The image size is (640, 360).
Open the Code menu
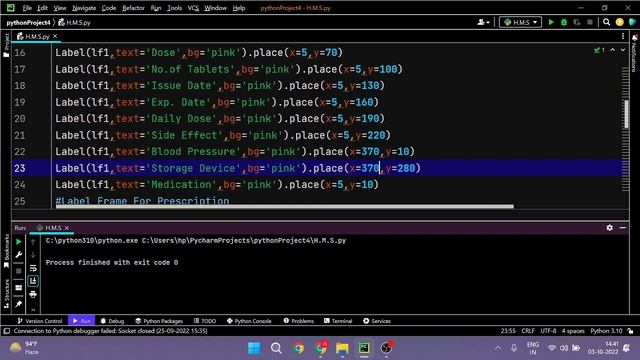tap(109, 8)
